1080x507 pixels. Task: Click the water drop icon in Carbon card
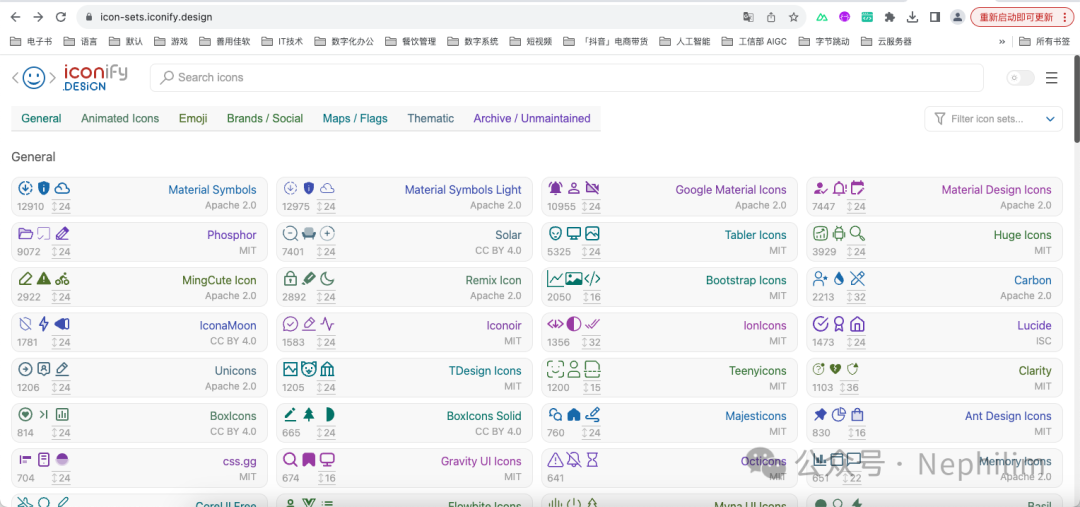[x=838, y=278]
